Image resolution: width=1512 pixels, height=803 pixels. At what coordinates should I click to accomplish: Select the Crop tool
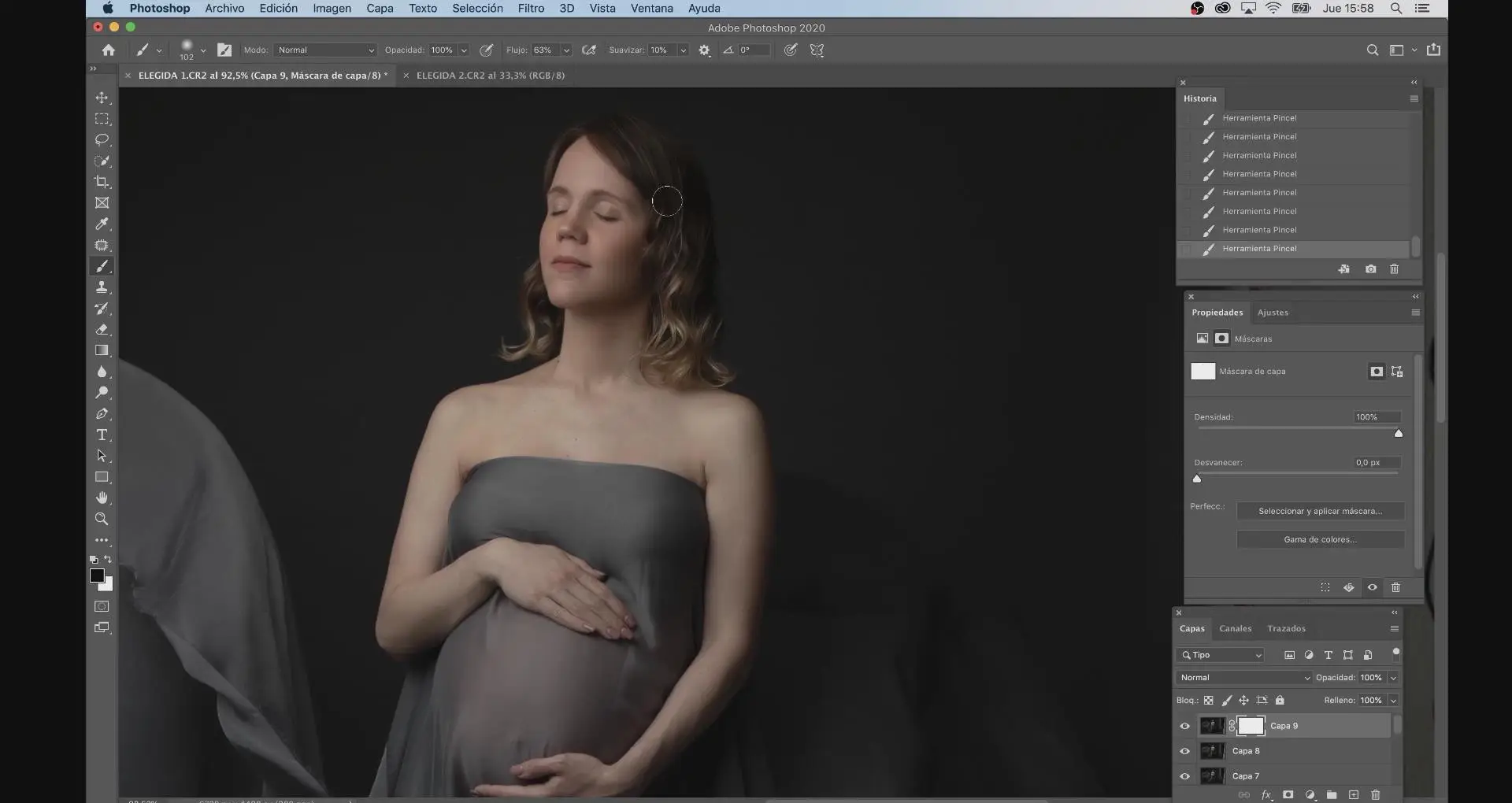point(102,182)
